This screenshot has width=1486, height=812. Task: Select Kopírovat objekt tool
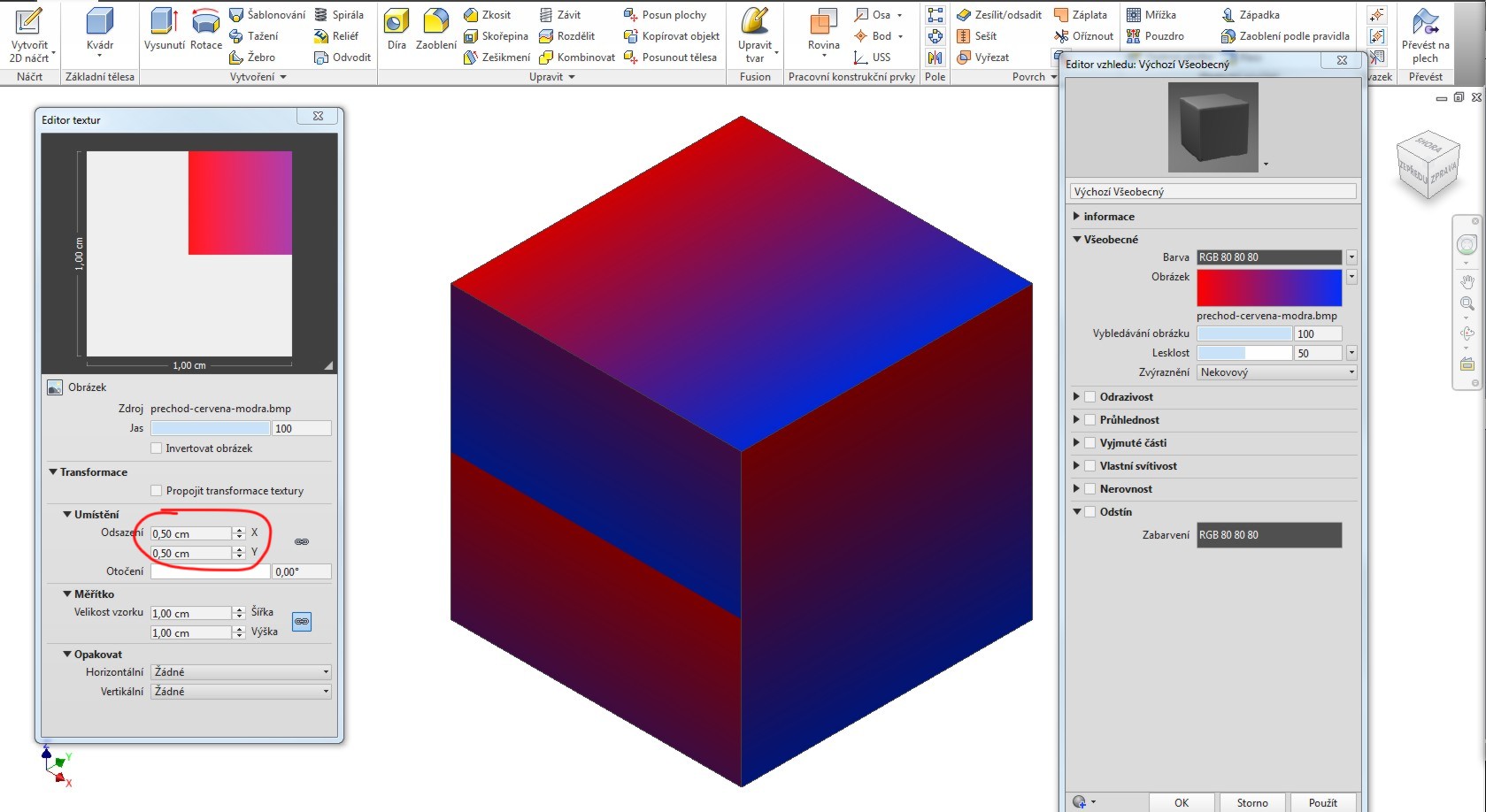click(x=672, y=36)
